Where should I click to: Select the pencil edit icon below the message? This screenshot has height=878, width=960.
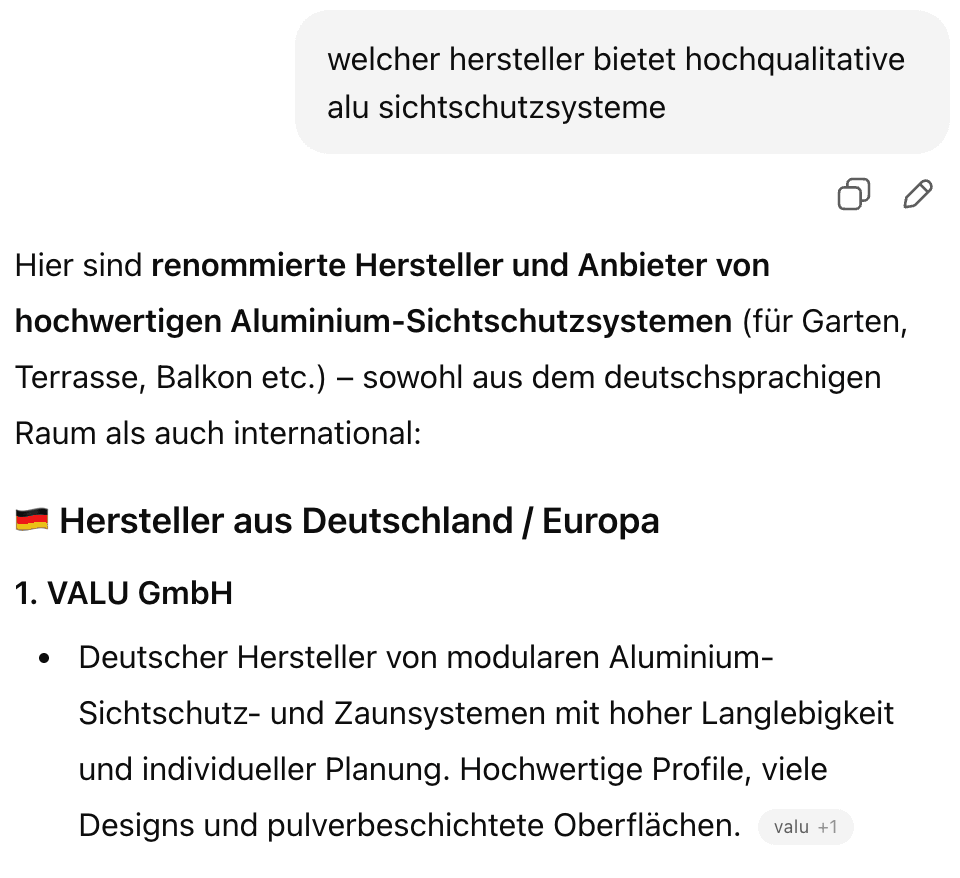click(917, 194)
